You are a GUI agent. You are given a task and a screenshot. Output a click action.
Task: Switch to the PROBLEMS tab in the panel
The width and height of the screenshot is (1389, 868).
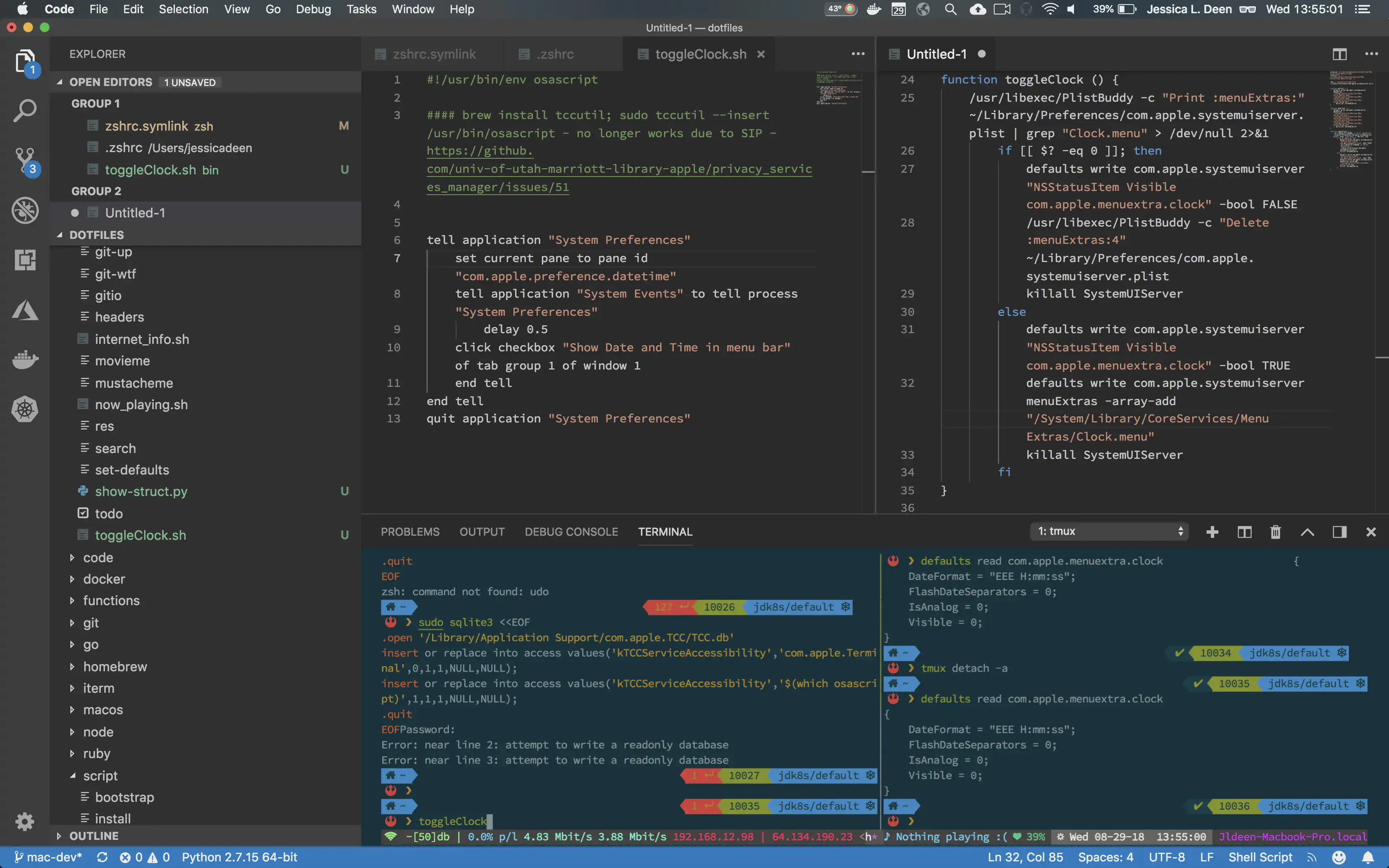coord(410,532)
